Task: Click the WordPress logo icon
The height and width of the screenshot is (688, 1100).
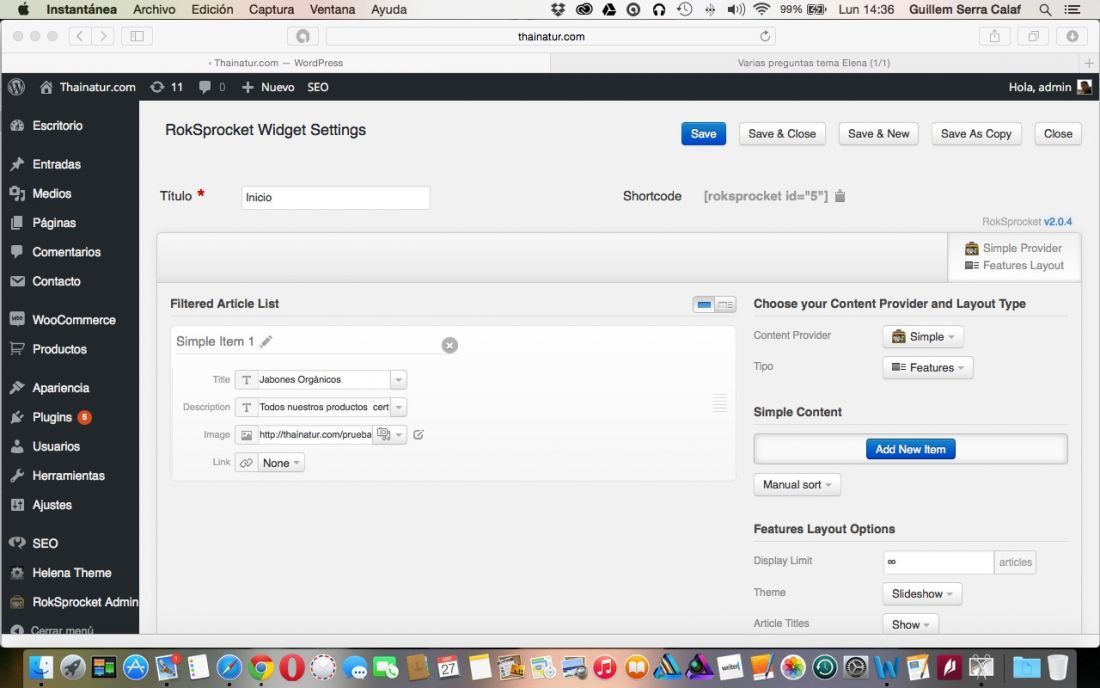Action: 16,87
